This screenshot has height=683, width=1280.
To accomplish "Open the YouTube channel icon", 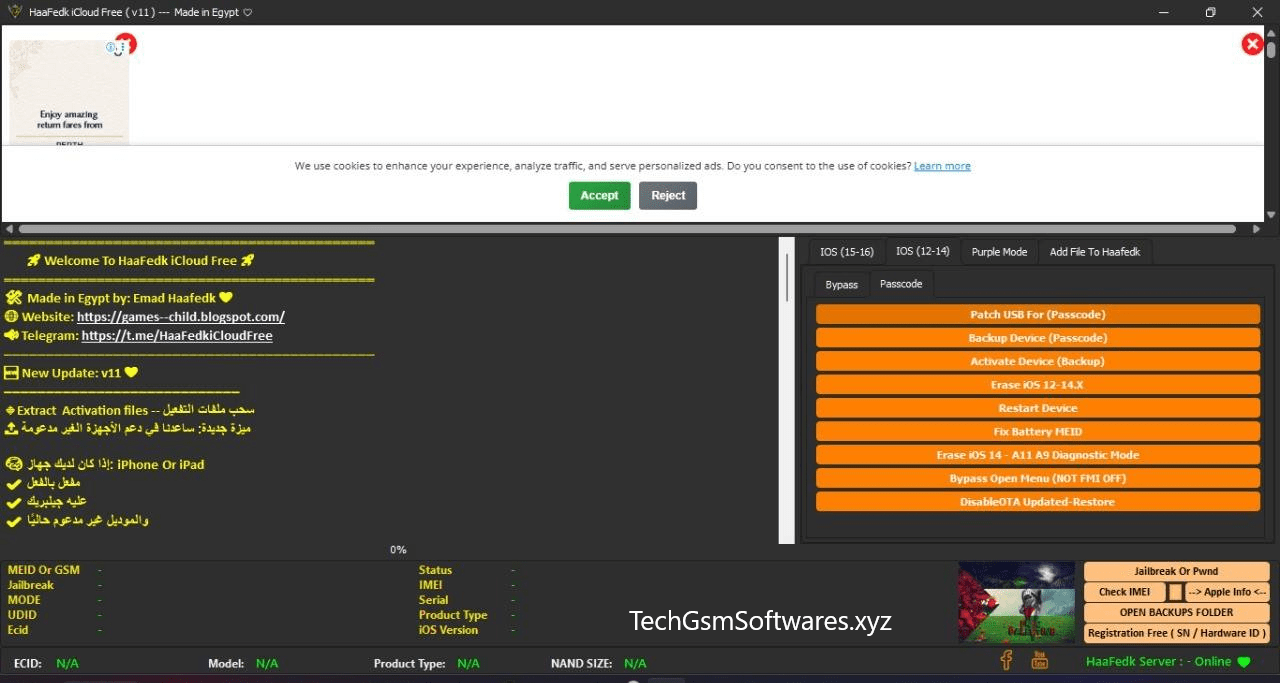I will tap(1039, 660).
